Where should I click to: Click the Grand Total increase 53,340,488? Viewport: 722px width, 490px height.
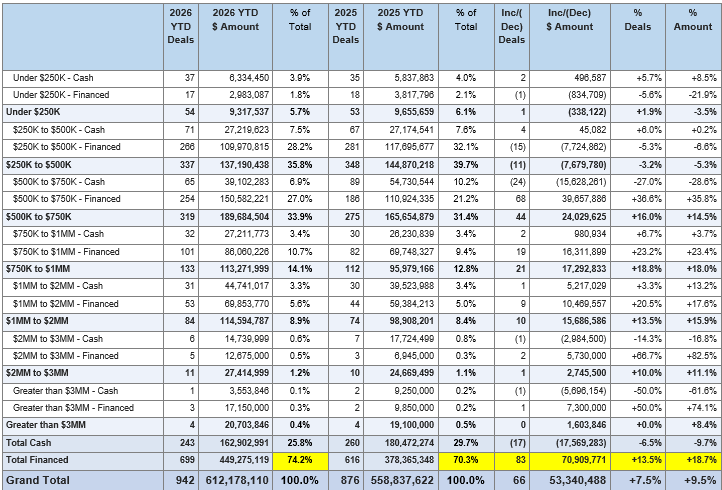point(570,480)
